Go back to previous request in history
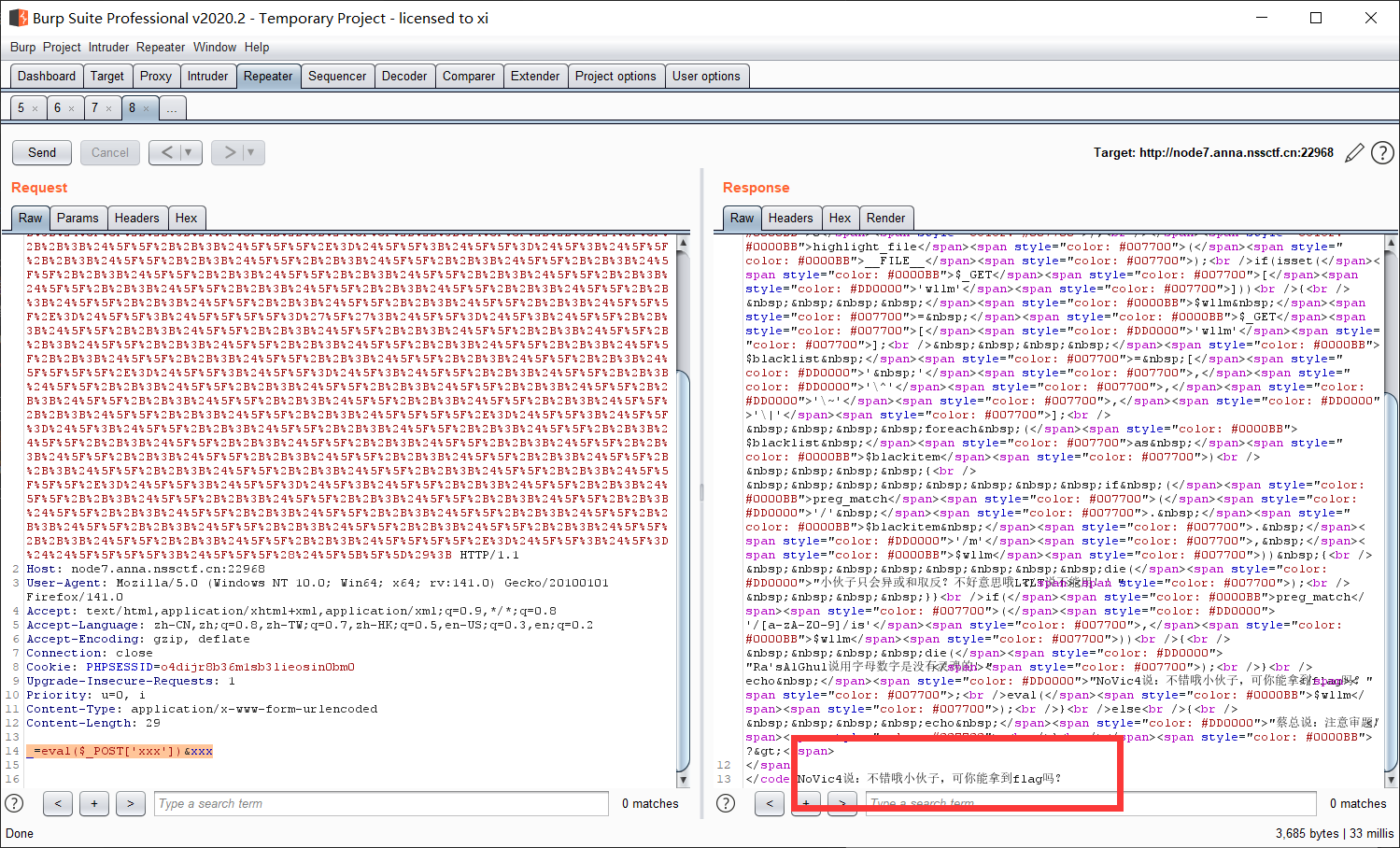Image resolution: width=1400 pixels, height=848 pixels. click(165, 152)
